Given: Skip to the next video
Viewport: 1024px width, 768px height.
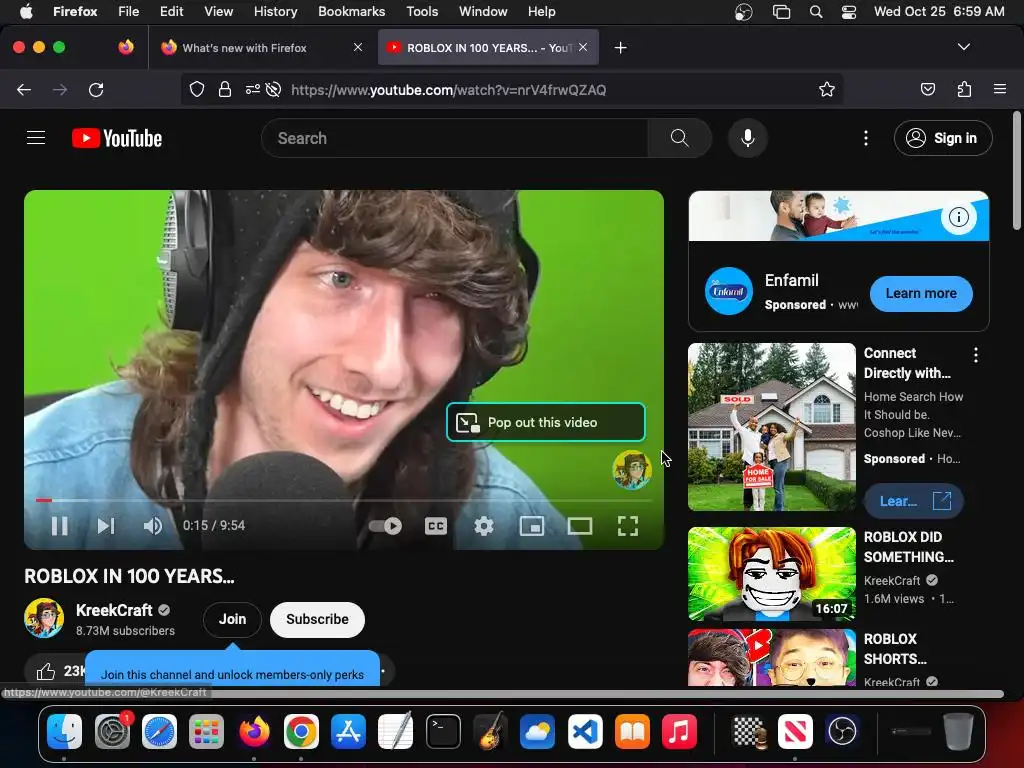Looking at the screenshot, I should pos(106,526).
